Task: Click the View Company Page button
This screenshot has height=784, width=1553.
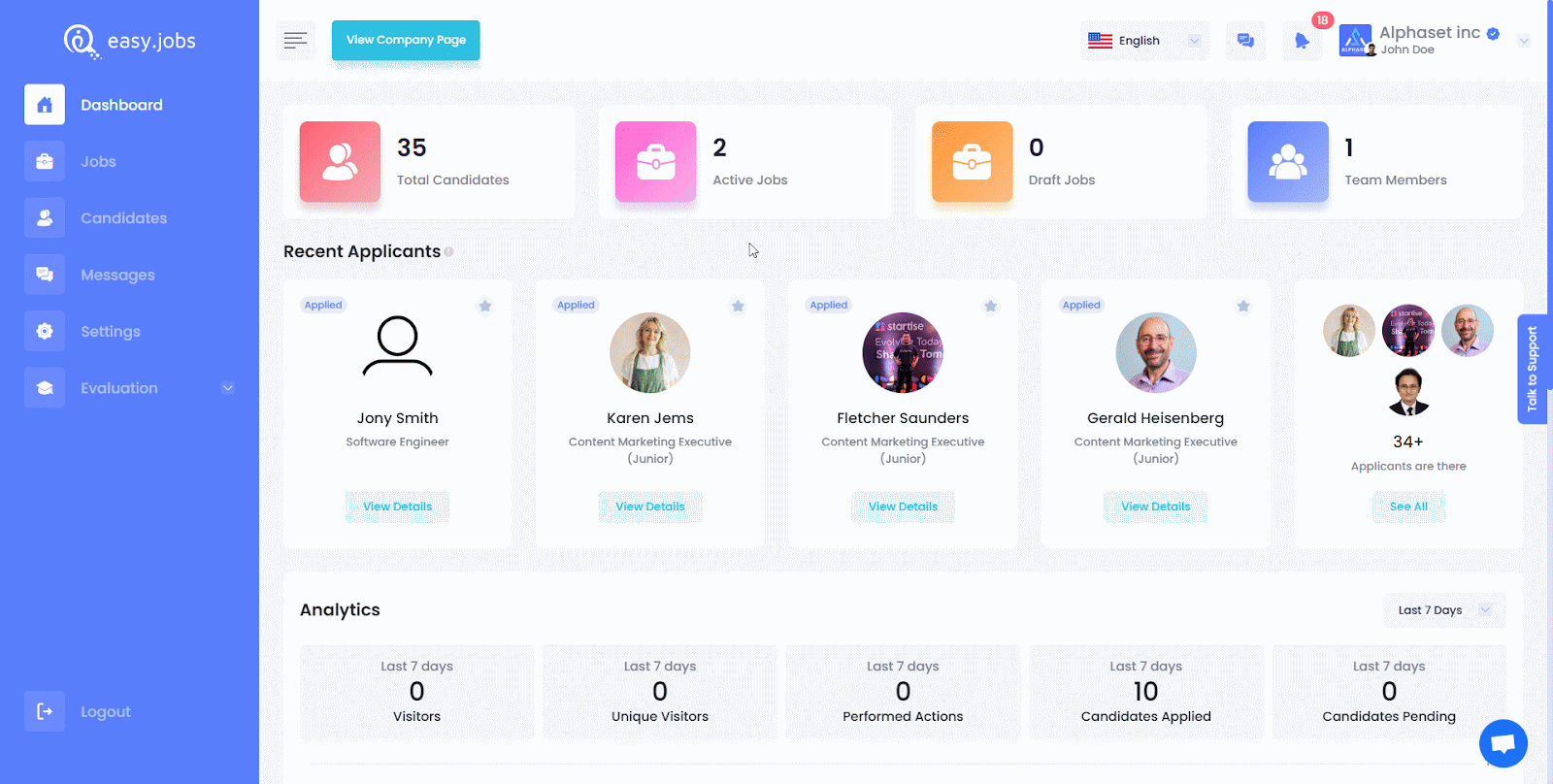Action: click(x=406, y=40)
